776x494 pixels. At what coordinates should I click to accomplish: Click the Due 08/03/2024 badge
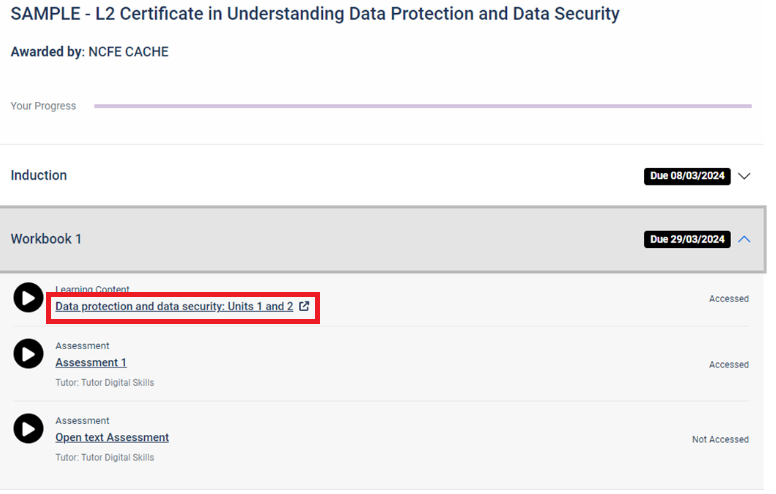687,176
